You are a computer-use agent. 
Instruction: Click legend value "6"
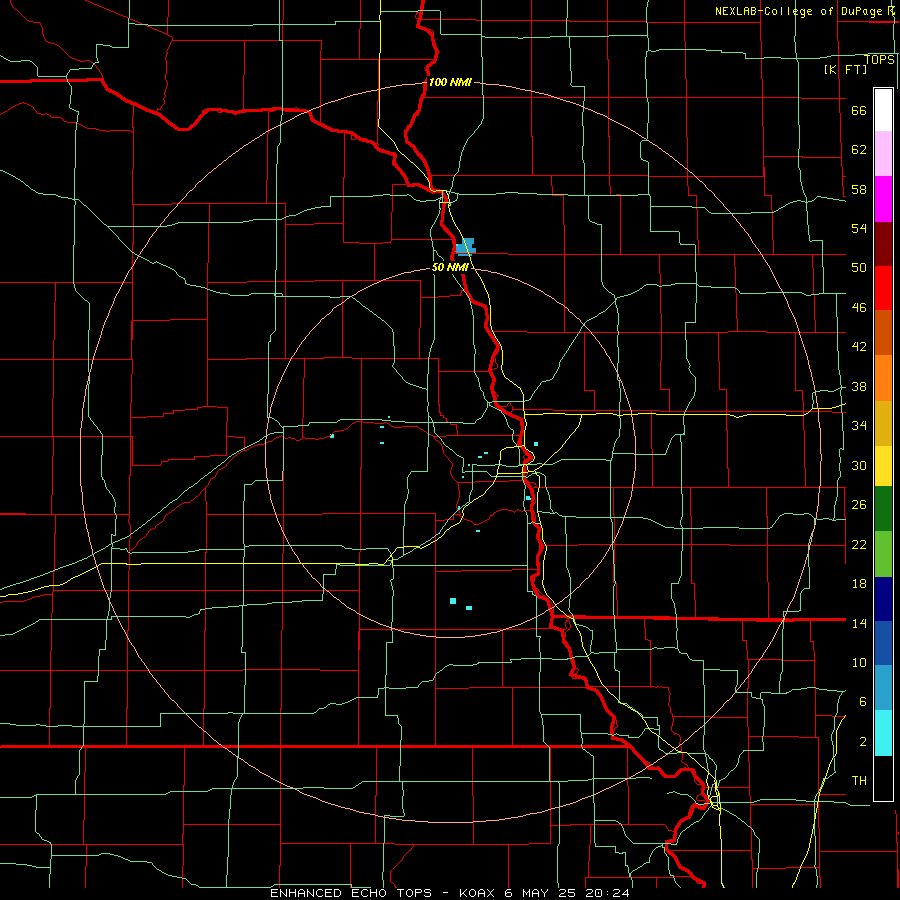(862, 701)
